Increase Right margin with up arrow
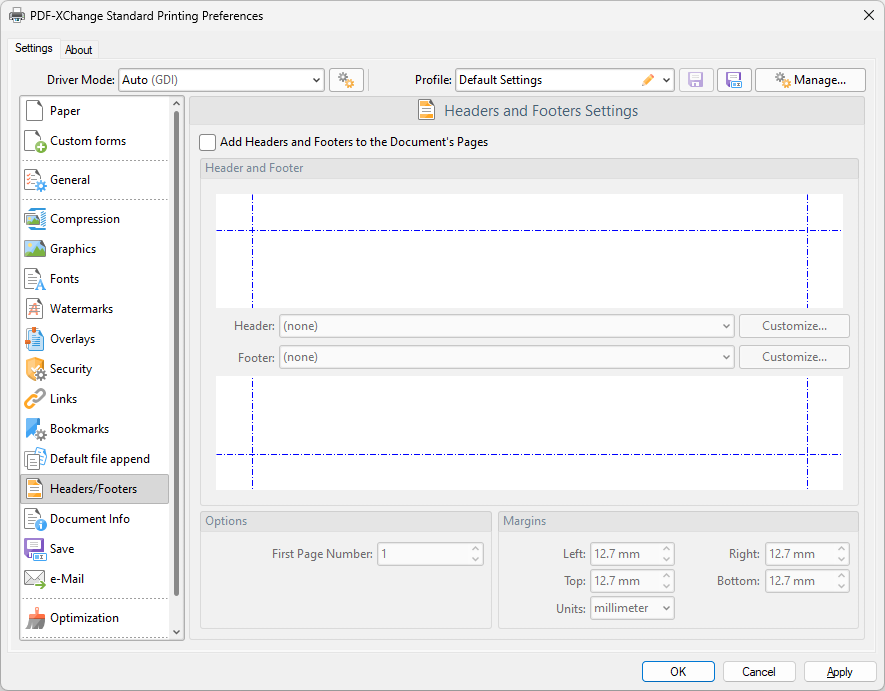The image size is (885, 691). 842,549
